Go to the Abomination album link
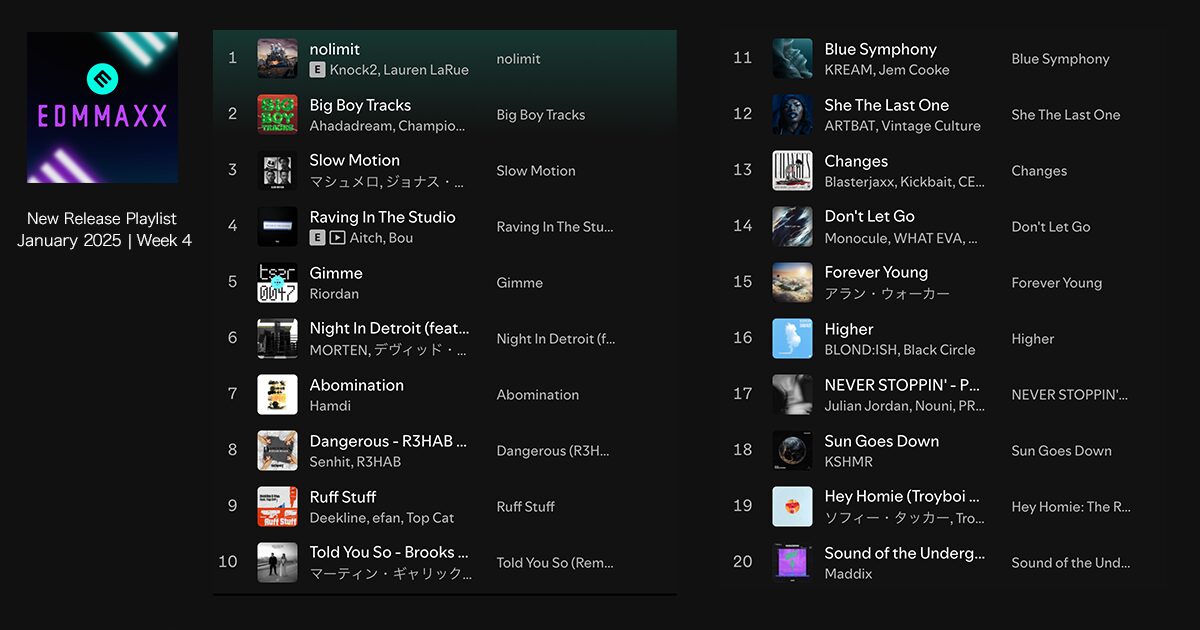 (538, 395)
